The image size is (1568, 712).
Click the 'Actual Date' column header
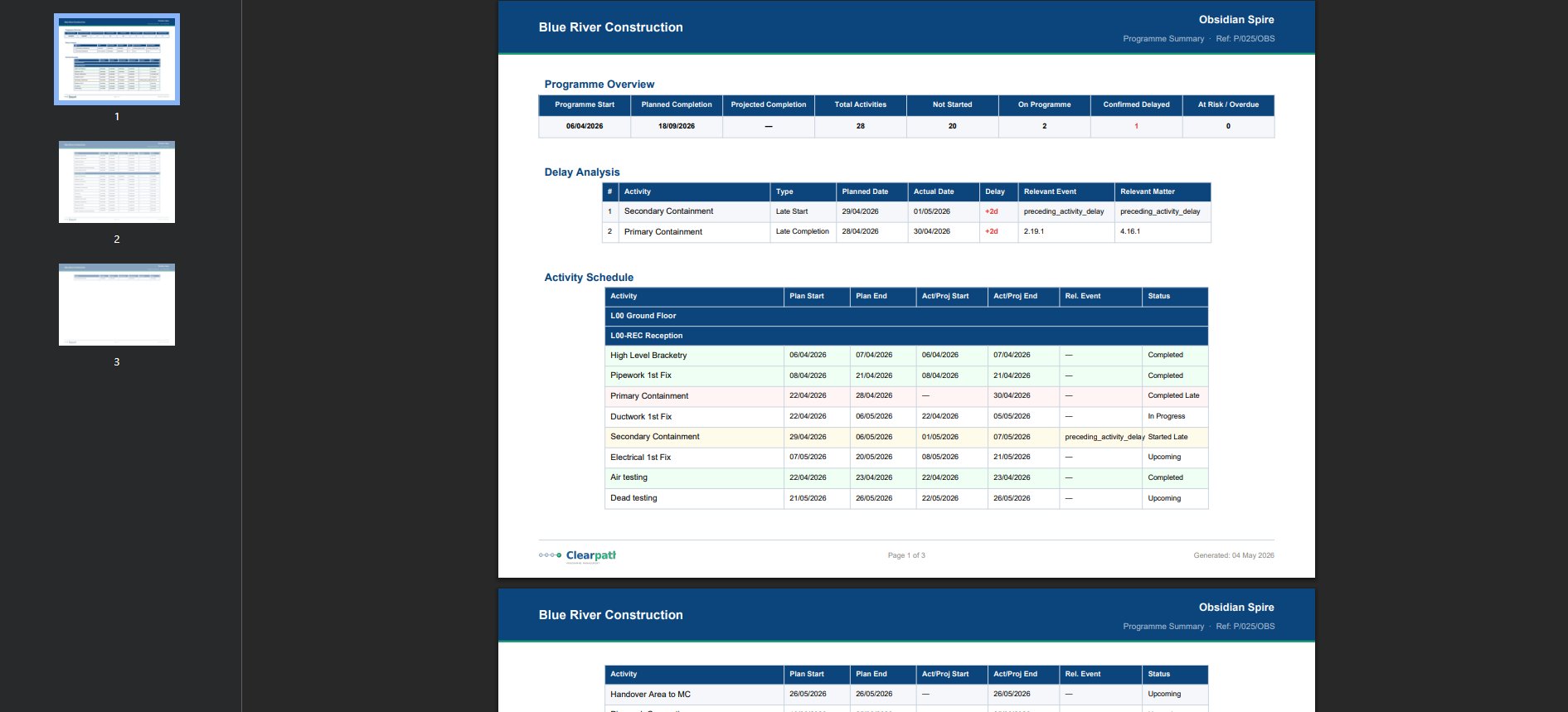tap(944, 192)
